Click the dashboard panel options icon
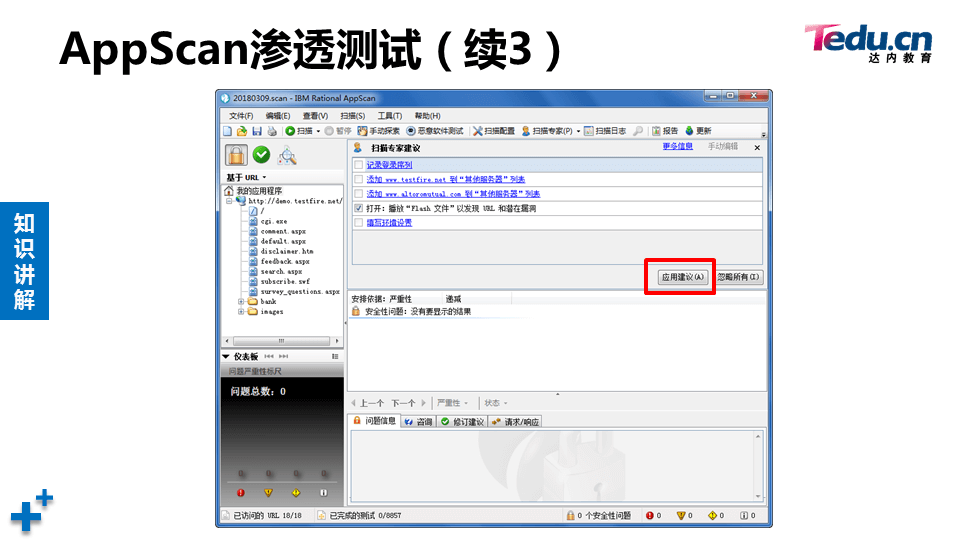The width and height of the screenshot is (960, 540). (x=335, y=356)
